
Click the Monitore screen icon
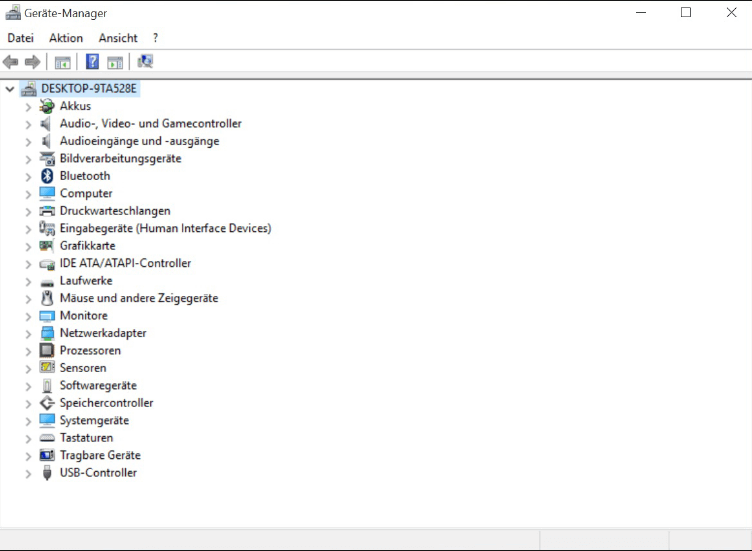click(47, 316)
